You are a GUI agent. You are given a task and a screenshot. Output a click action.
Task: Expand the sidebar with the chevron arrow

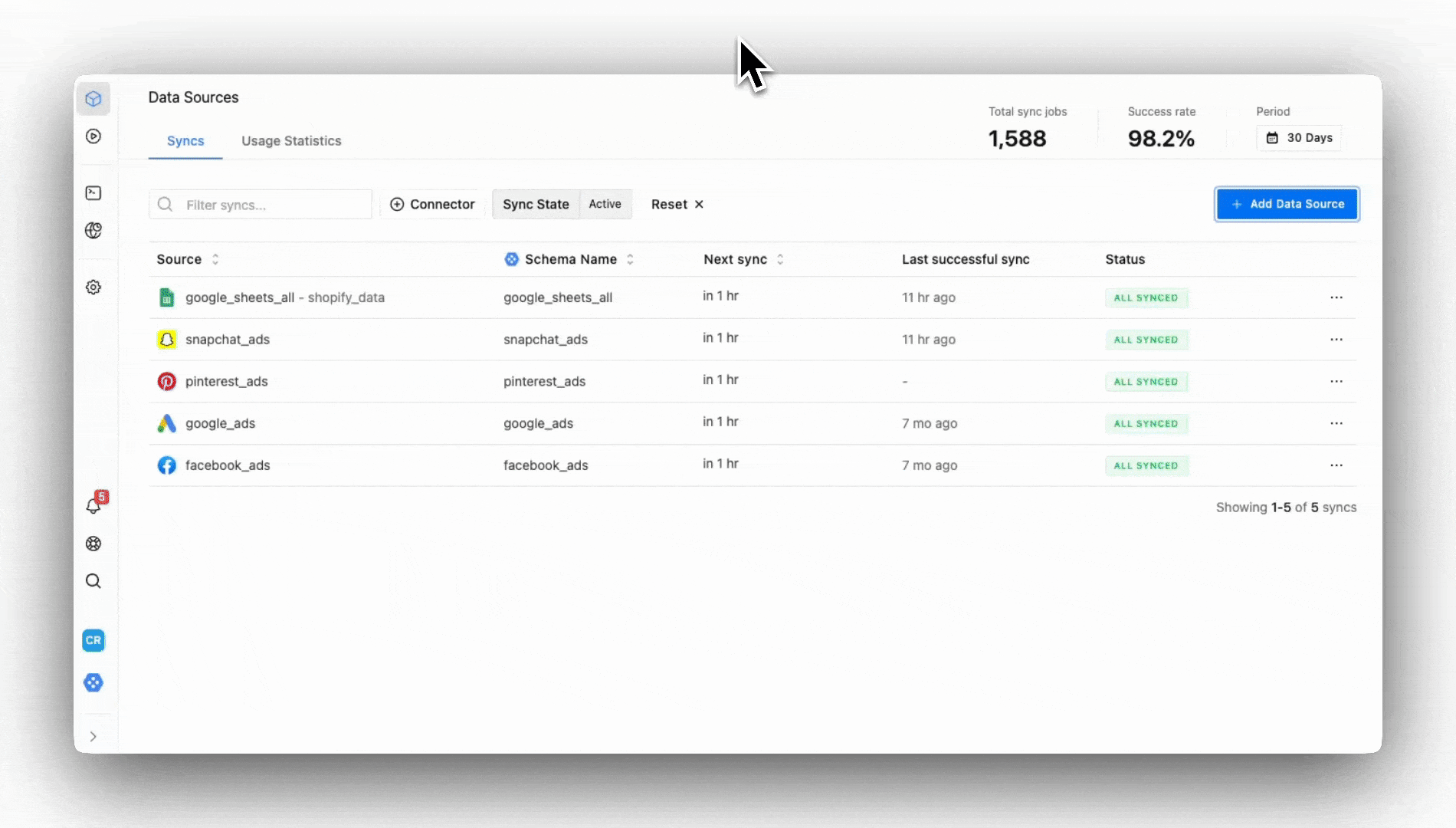coord(93,737)
